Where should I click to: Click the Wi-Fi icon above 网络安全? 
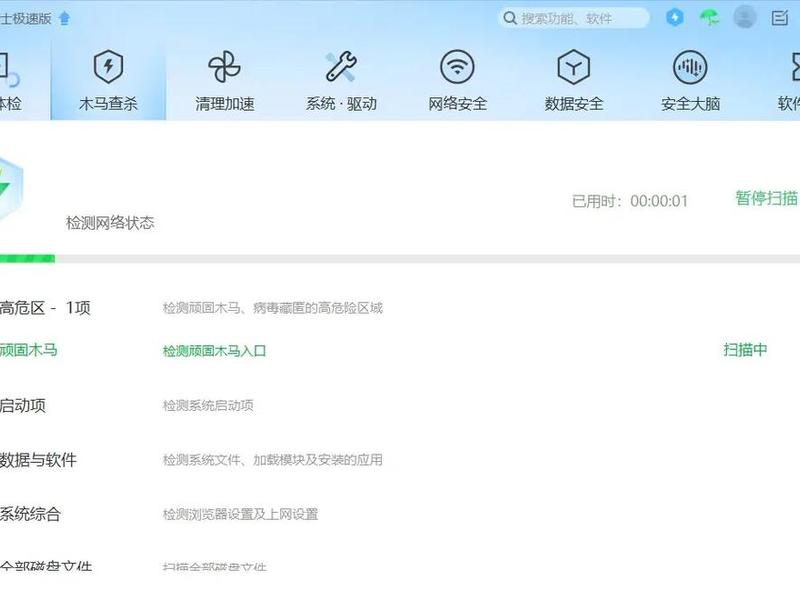click(x=457, y=66)
